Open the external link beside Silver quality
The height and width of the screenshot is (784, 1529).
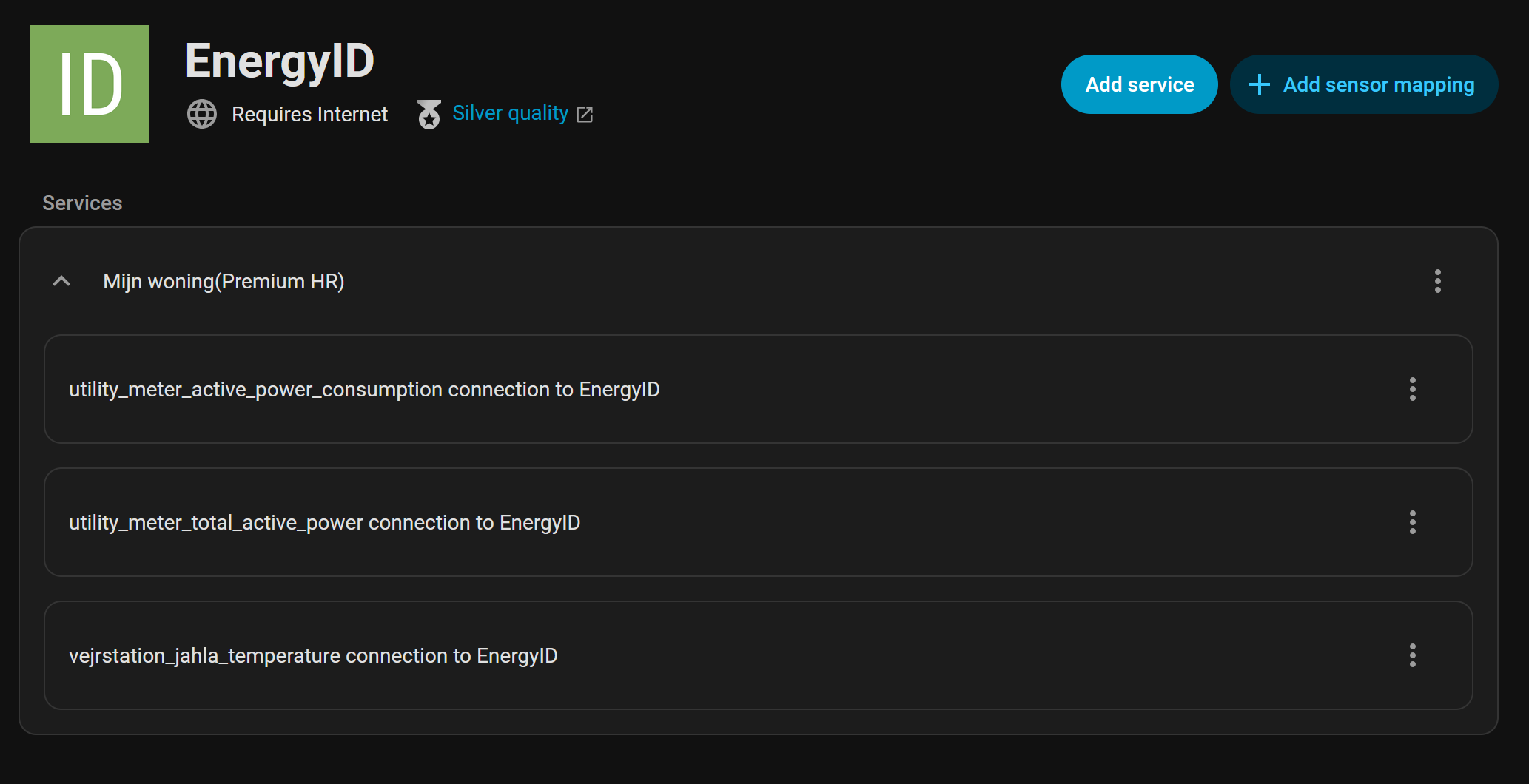[585, 115]
